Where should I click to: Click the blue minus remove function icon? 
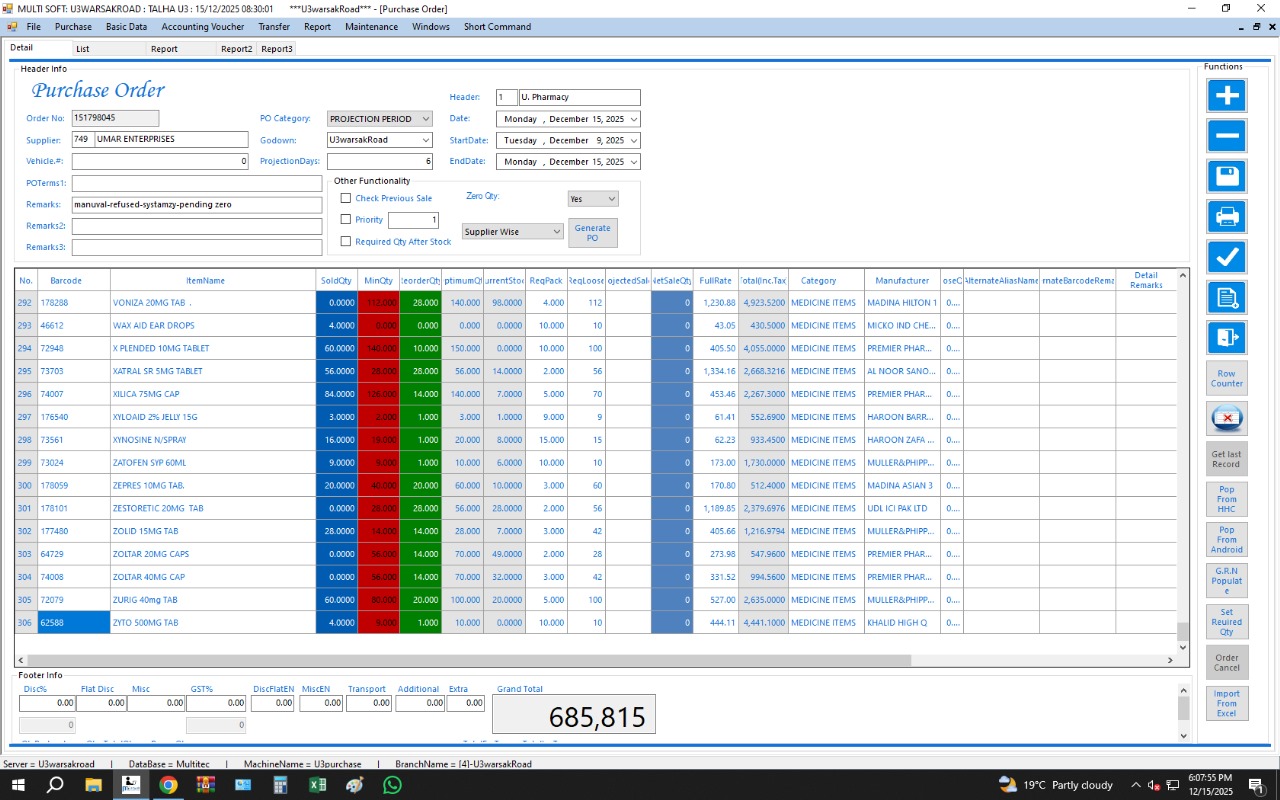click(x=1227, y=136)
